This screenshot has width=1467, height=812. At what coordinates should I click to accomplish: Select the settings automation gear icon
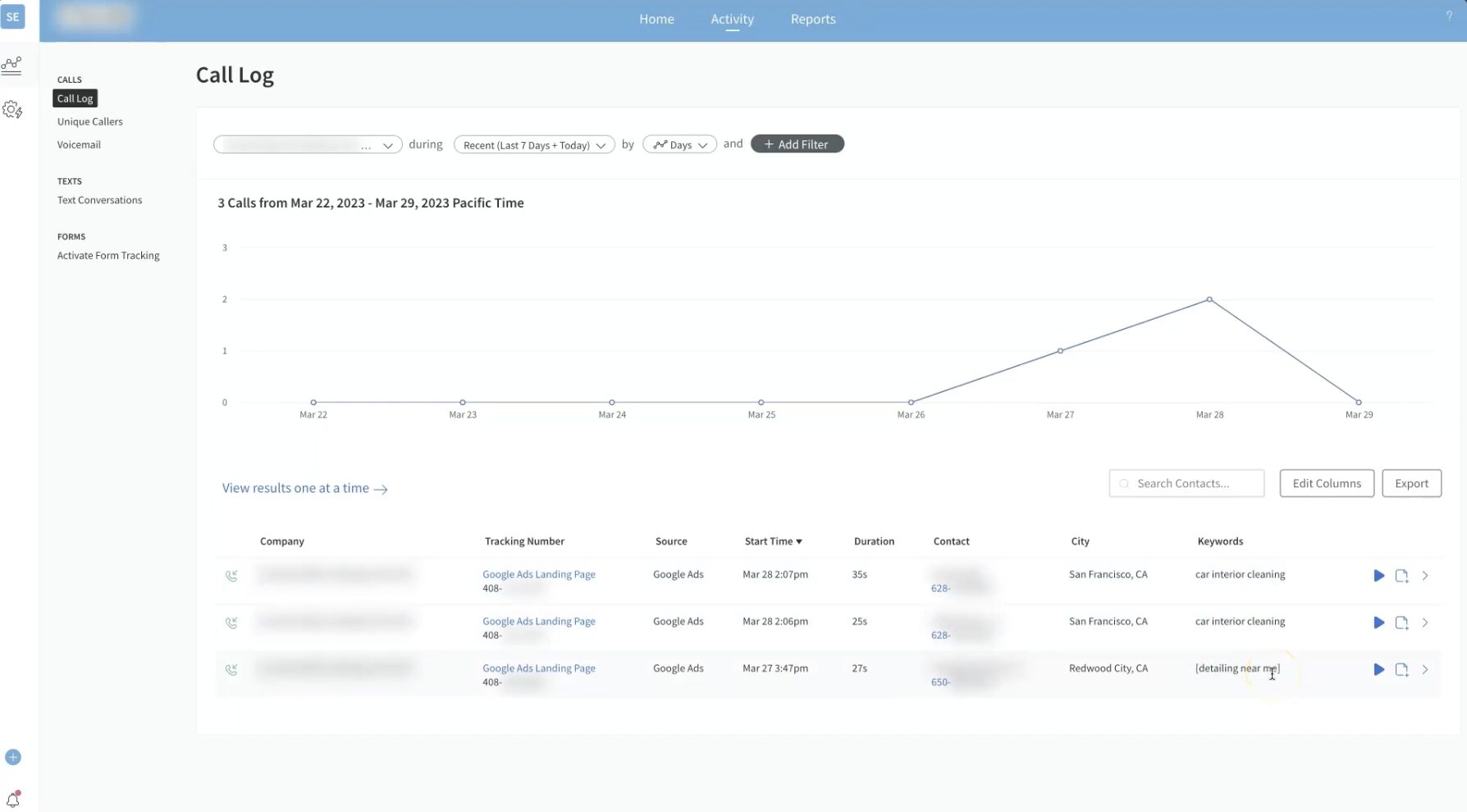pos(12,109)
